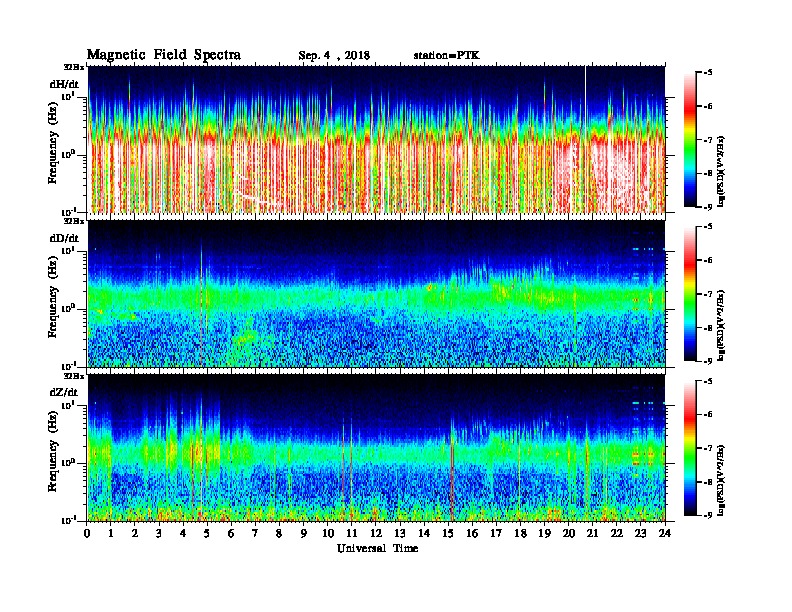Screen dimensions: 792x612
Task: Click the "-9" tick on dH/dt color bar
Action: coord(708,207)
